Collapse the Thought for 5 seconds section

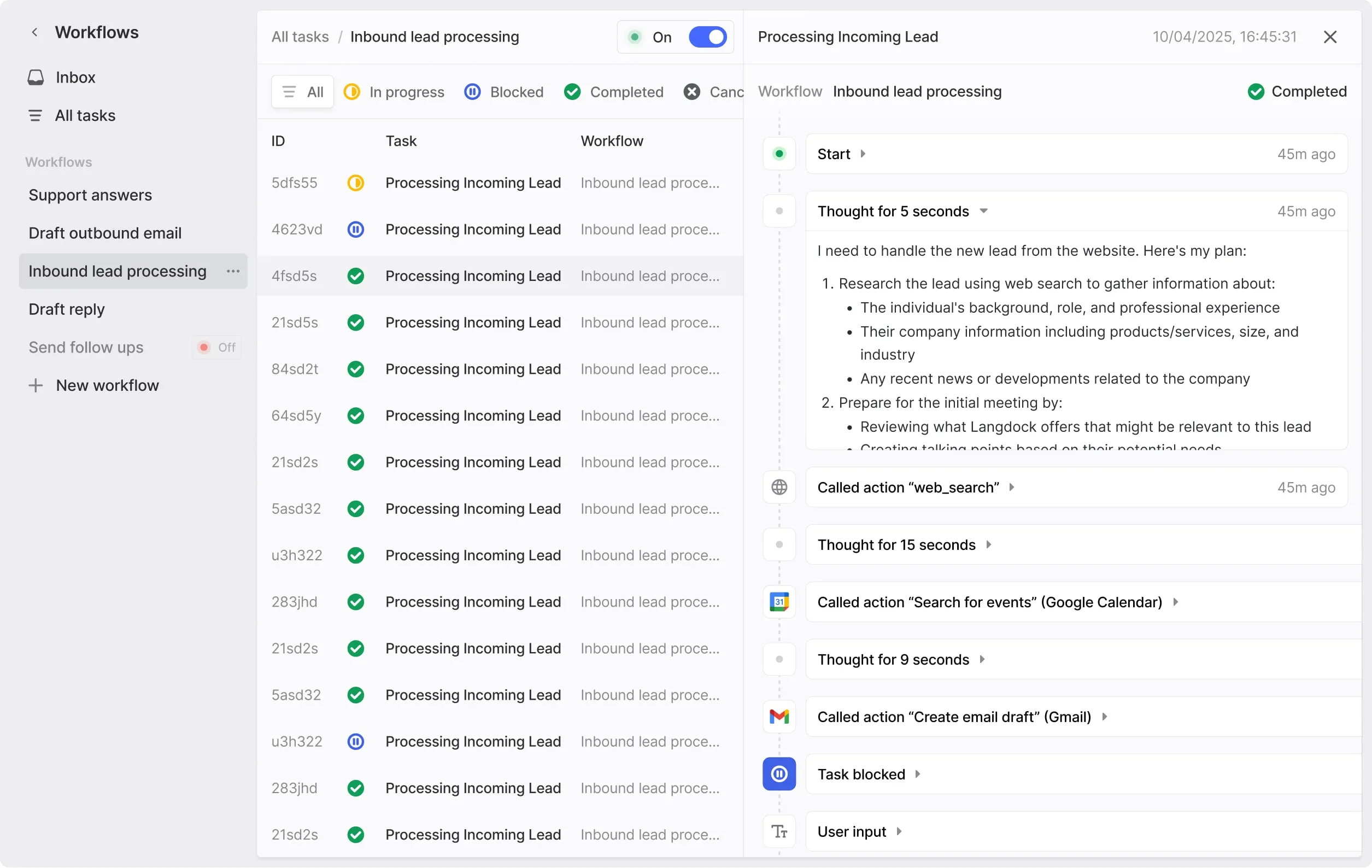tap(983, 211)
